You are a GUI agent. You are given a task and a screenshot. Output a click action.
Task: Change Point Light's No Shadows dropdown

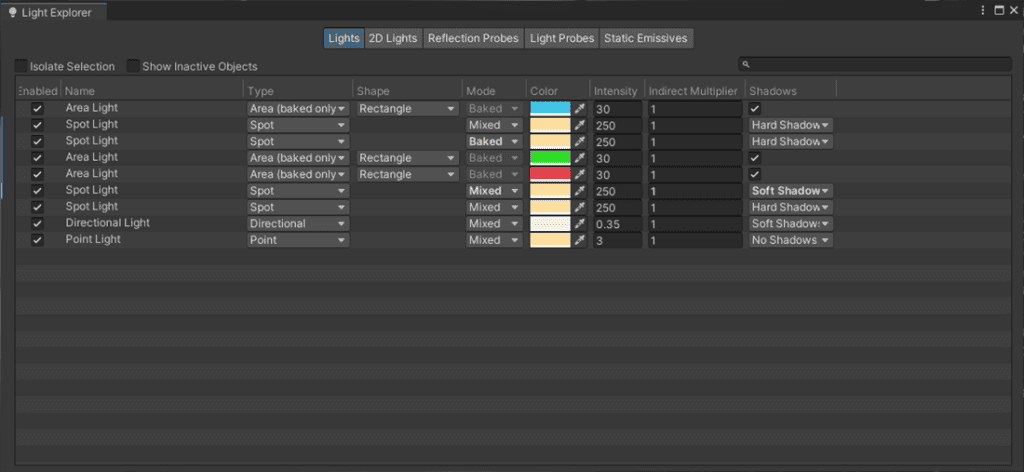pos(791,240)
